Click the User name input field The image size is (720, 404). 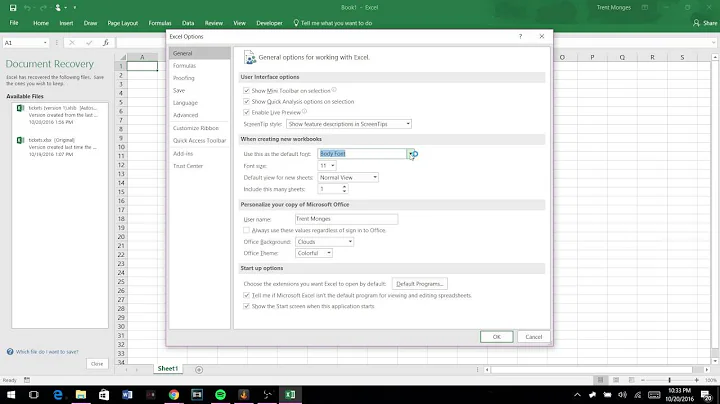pyautogui.click(x=346, y=219)
